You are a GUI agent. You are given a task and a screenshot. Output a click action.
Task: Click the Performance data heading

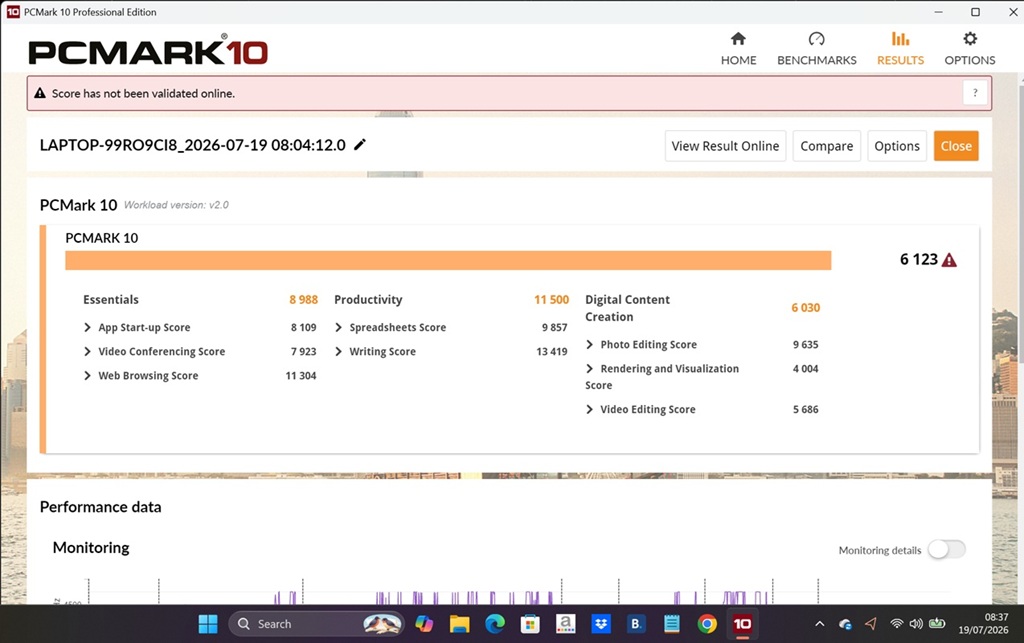100,507
